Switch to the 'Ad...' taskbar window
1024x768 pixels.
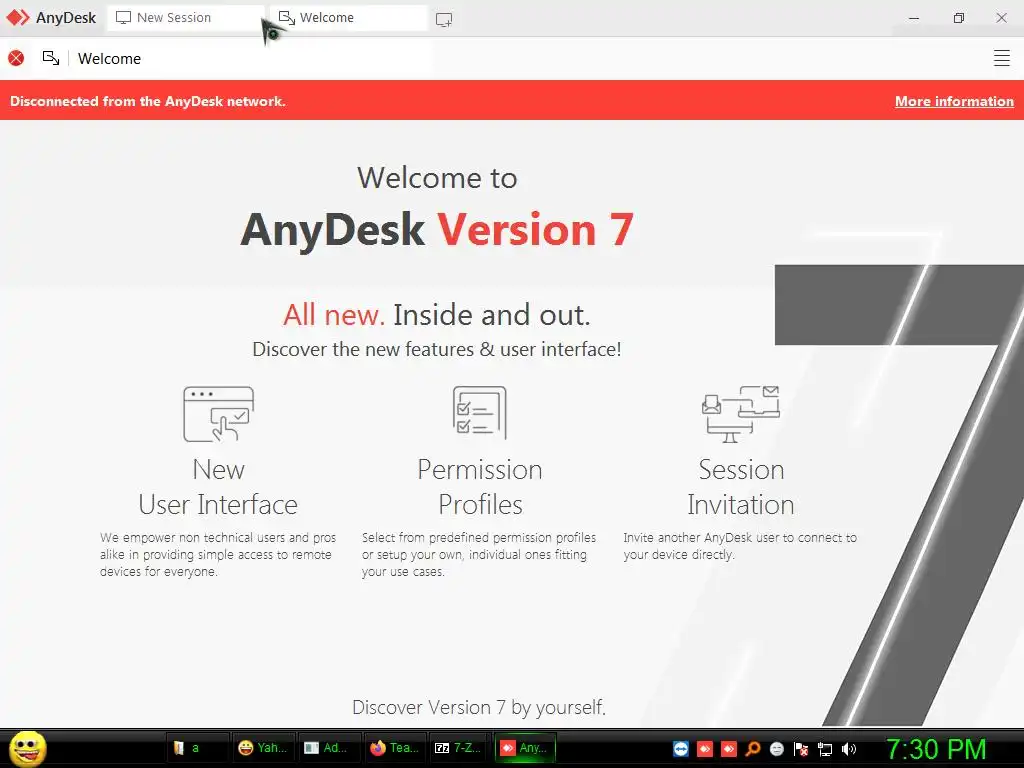(330, 748)
